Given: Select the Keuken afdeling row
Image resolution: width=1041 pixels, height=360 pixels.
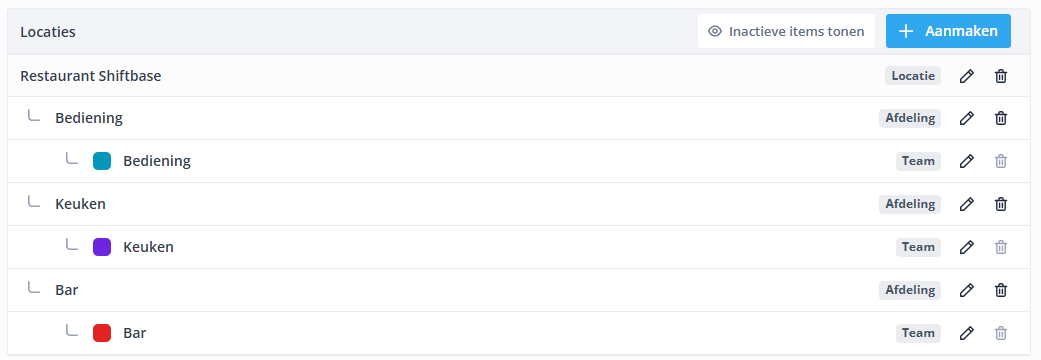Looking at the screenshot, I should 520,204.
